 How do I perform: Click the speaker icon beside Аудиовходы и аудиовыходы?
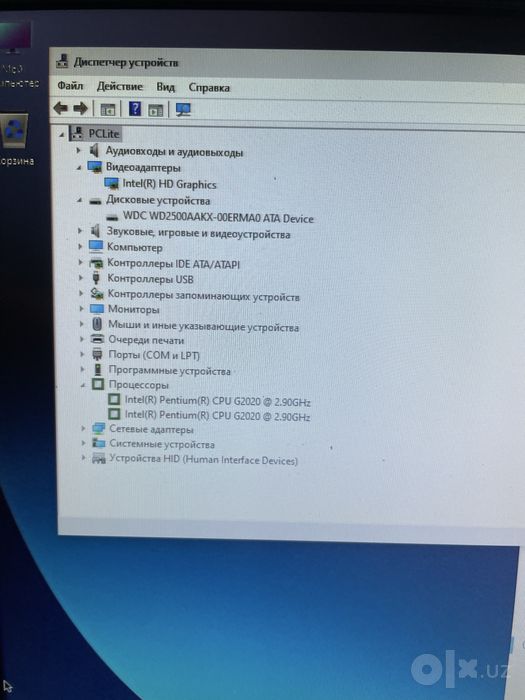point(94,150)
